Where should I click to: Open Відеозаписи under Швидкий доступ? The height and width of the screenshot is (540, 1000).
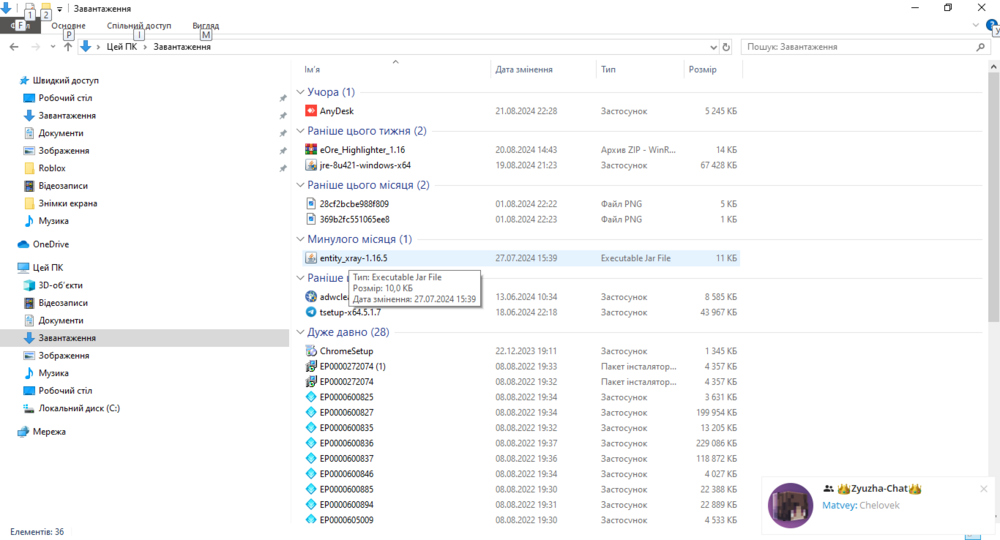pyautogui.click(x=62, y=186)
